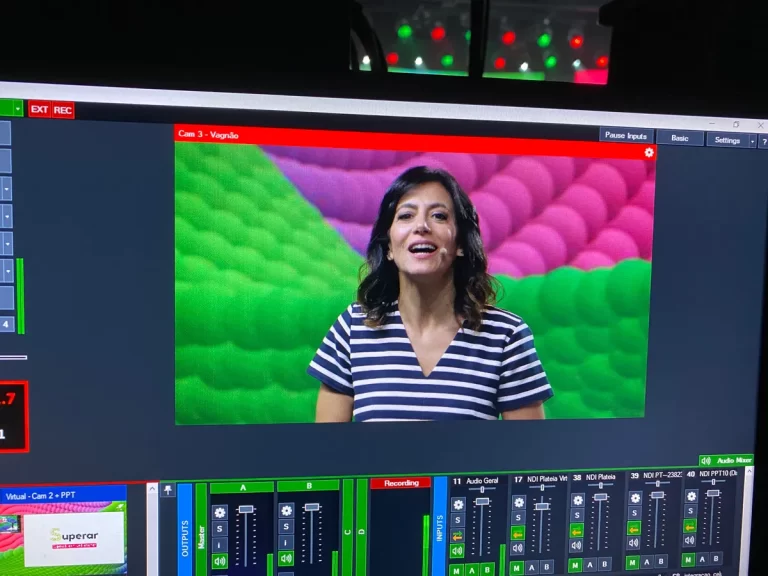
Task: Click info I button on bus A
Action: pyautogui.click(x=219, y=545)
